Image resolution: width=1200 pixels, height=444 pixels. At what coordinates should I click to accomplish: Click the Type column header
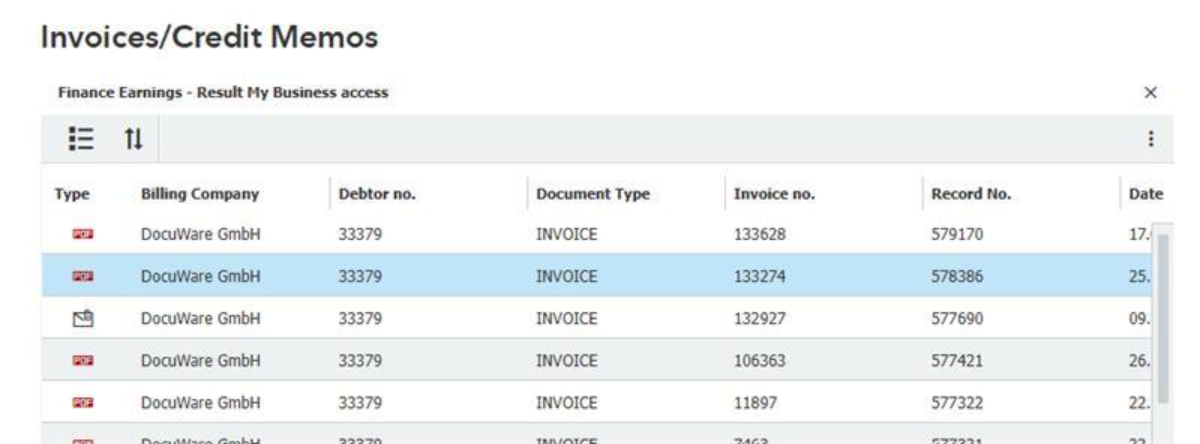pyautogui.click(x=73, y=194)
